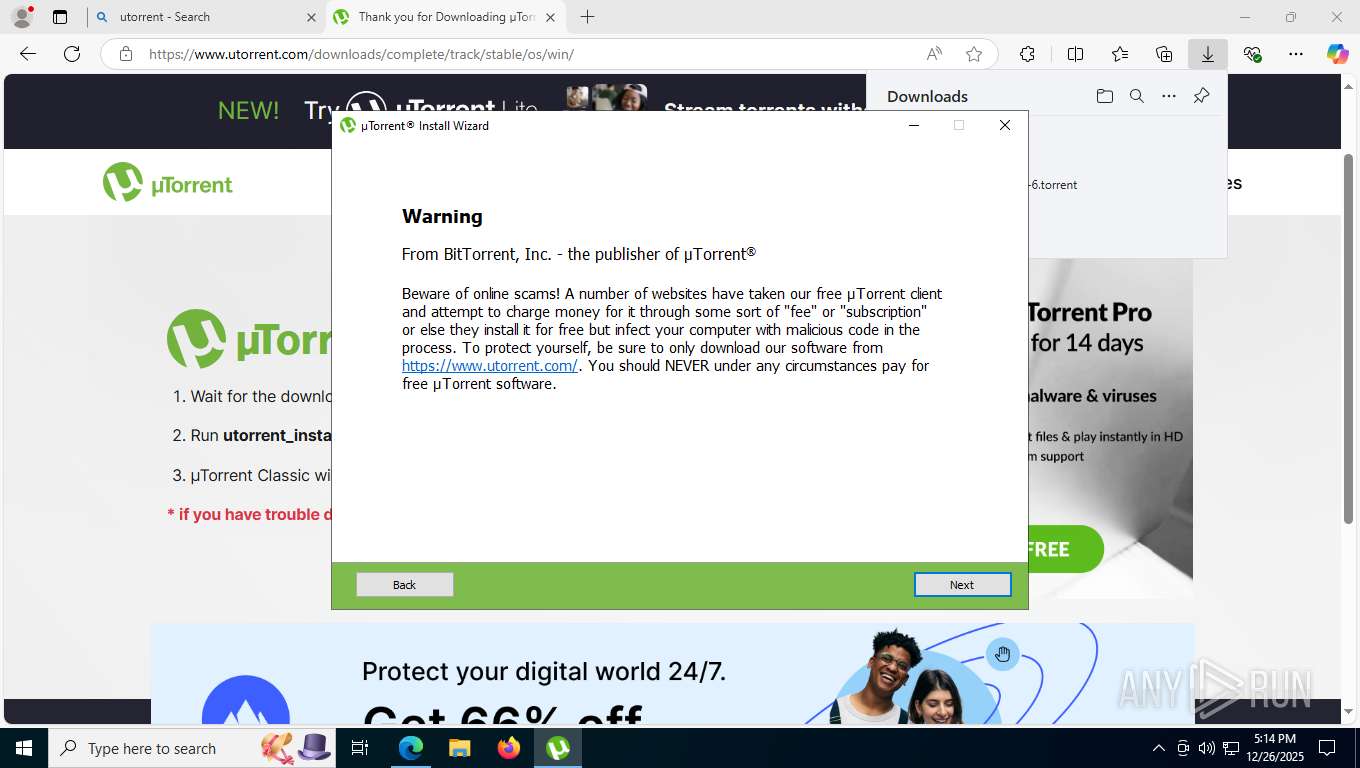This screenshot has height=768, width=1360.
Task: Open the Collections icon
Action: pos(1164,54)
